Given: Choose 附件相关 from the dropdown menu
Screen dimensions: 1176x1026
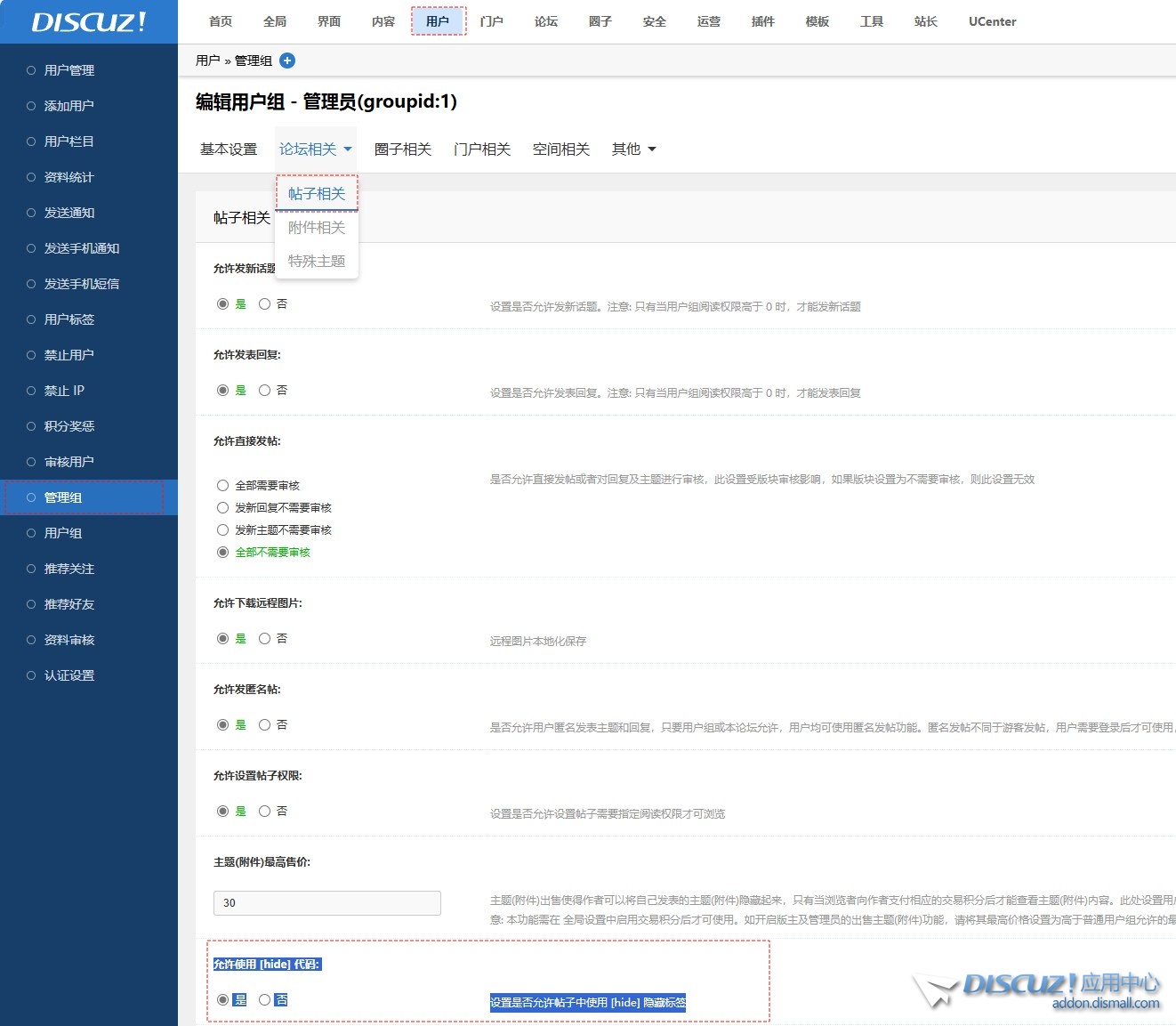Looking at the screenshot, I should (317, 228).
